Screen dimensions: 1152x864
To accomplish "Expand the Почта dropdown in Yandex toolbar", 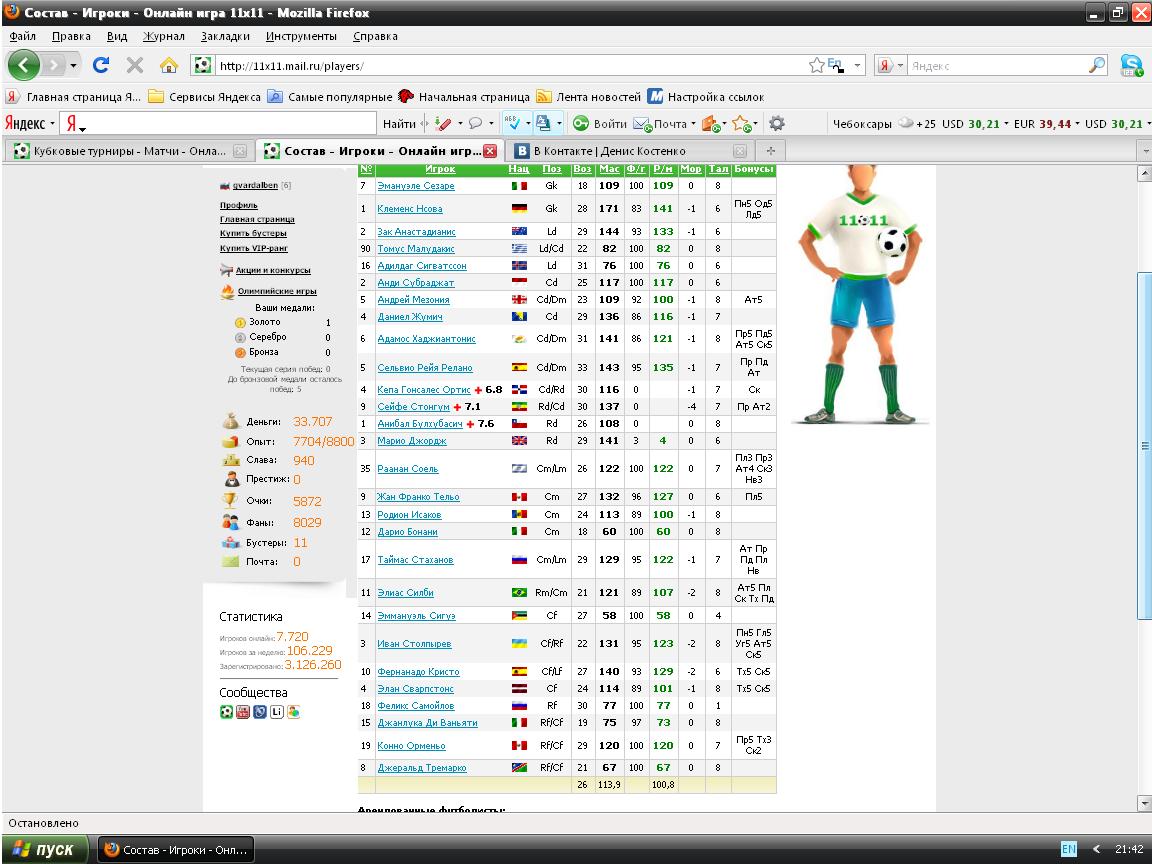I will (x=693, y=124).
